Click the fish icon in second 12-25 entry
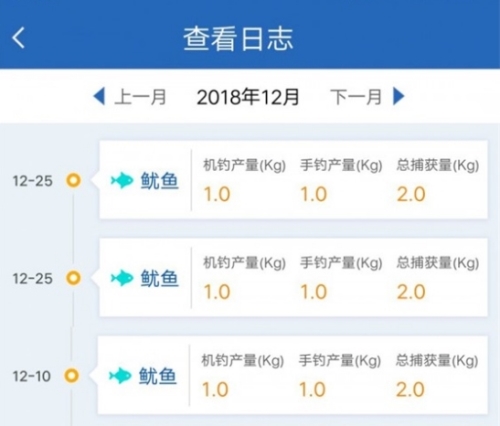The image size is (500, 426). 122,278
